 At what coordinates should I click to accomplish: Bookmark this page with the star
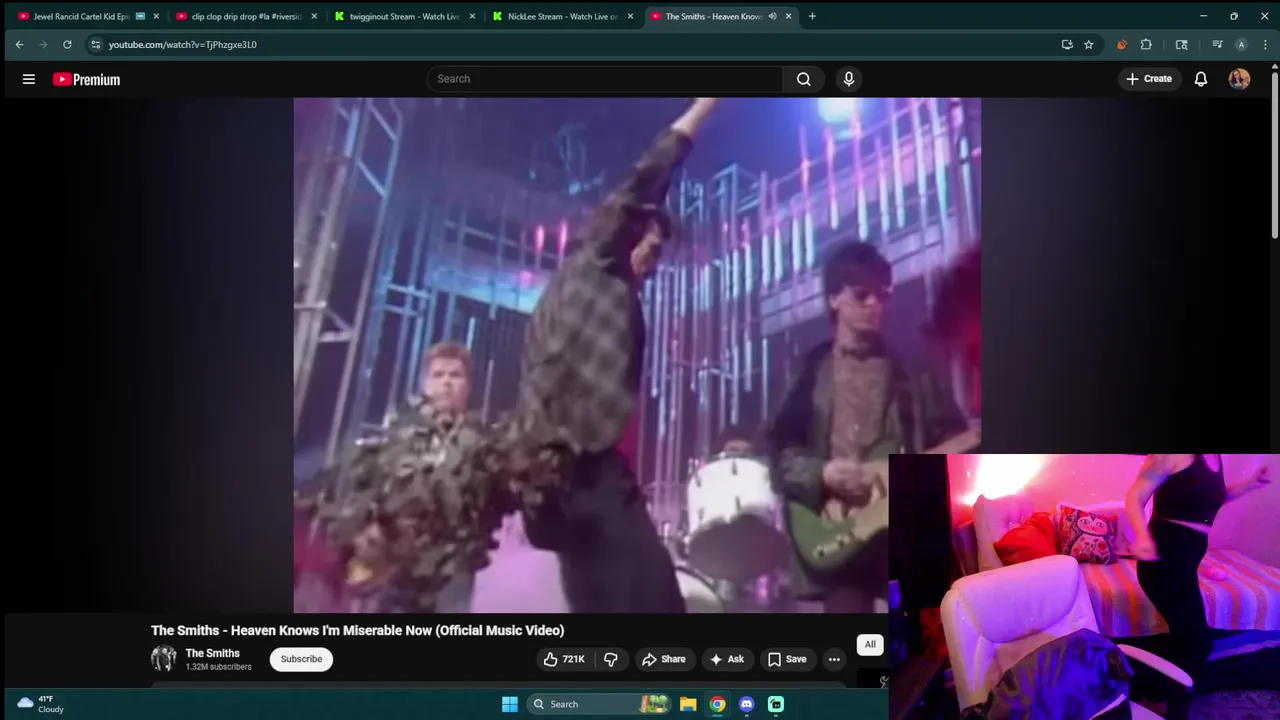pos(1089,44)
